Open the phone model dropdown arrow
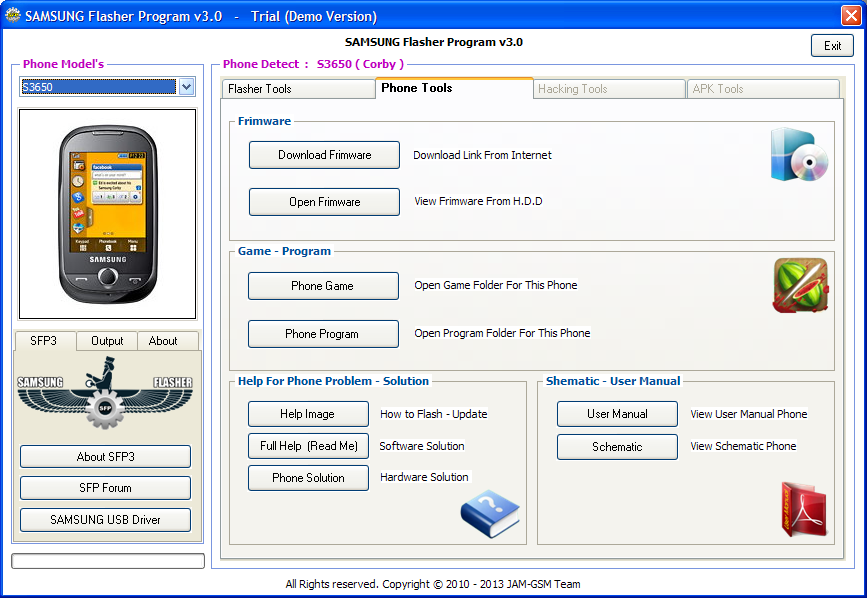Image resolution: width=867 pixels, height=598 pixels. tap(187, 87)
